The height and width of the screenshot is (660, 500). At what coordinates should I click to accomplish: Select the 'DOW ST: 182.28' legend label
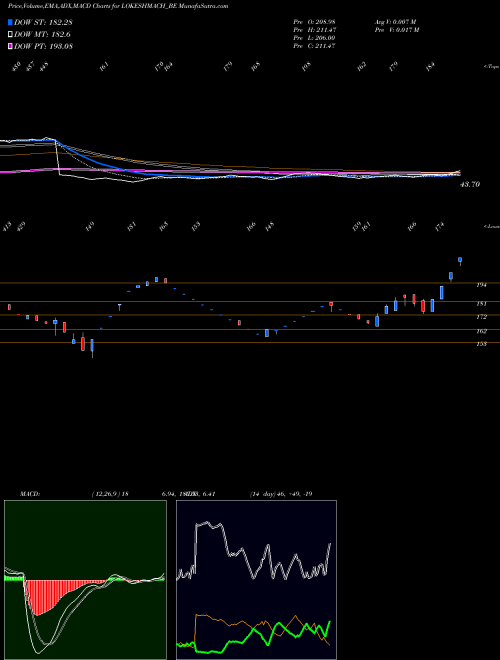coord(43,22)
